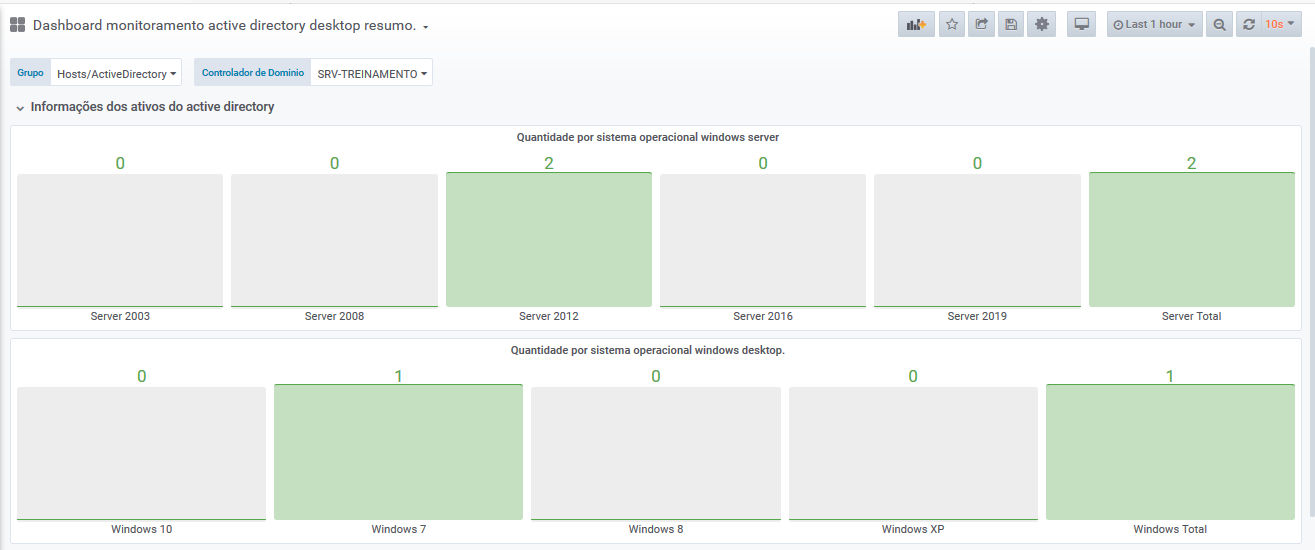This screenshot has height=550, width=1315.
Task: Open the SRV-TREINAMENTO domain controller dropdown
Action: (372, 73)
